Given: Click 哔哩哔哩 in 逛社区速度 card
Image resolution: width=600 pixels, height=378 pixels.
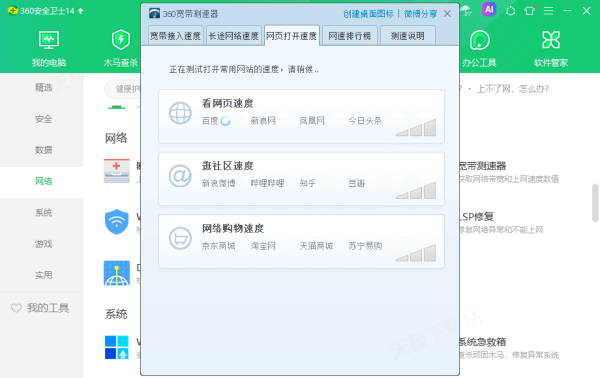Looking at the screenshot, I should click(x=267, y=183).
